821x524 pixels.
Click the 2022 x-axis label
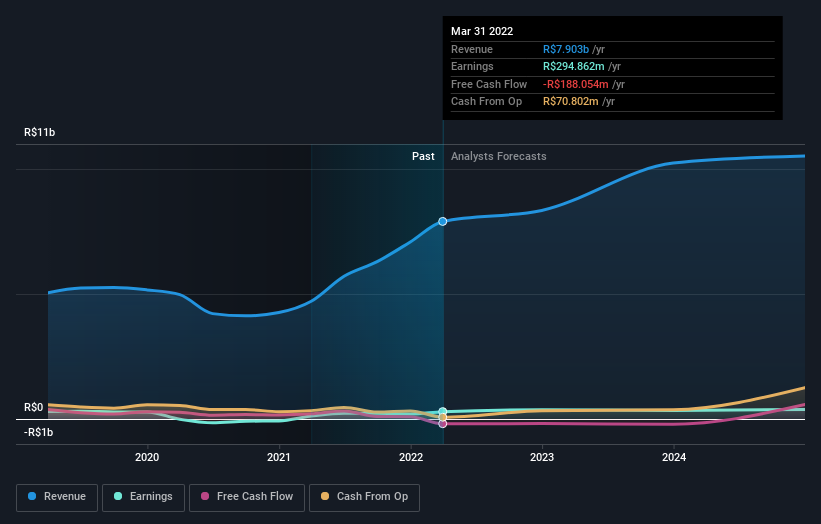(x=410, y=457)
